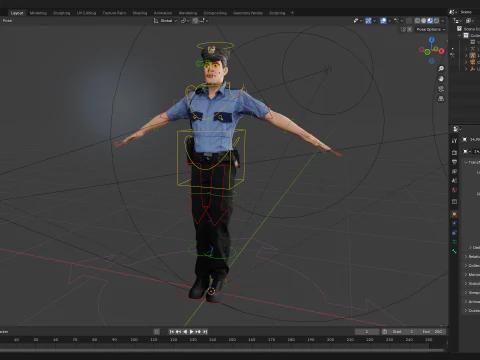Open the Pose Options popover
480x360 pixels.
pyautogui.click(x=431, y=29)
